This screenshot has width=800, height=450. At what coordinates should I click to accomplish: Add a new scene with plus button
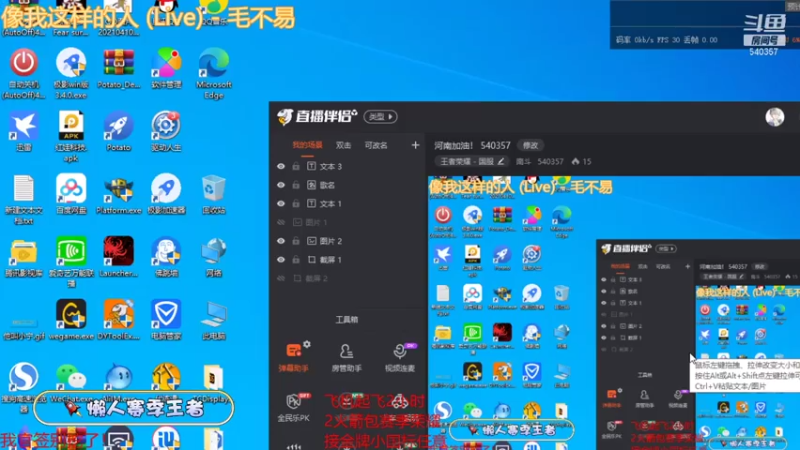(415, 145)
